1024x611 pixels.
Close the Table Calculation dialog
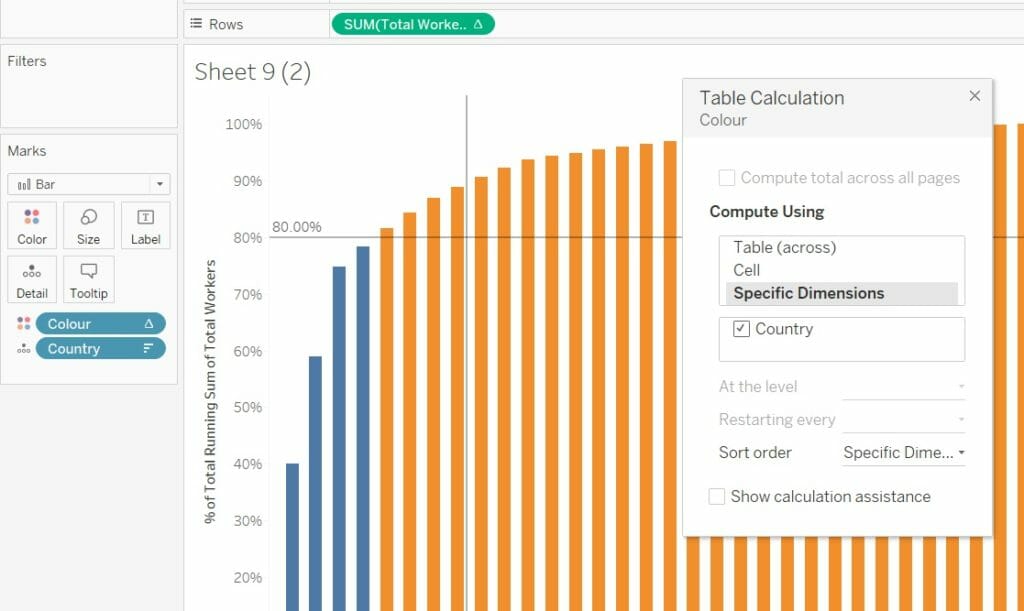click(x=975, y=96)
